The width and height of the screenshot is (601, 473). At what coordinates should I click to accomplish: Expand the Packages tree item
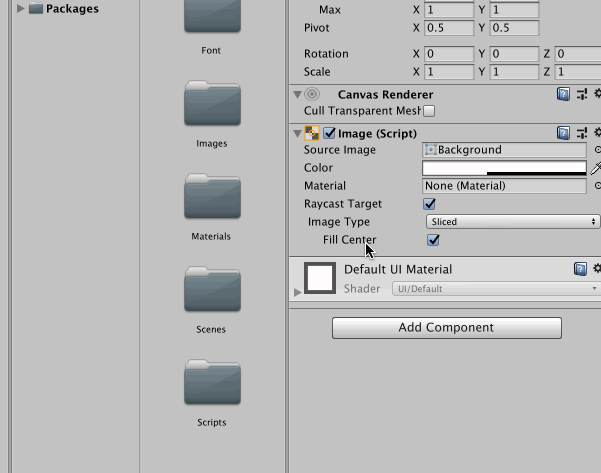click(x=20, y=9)
